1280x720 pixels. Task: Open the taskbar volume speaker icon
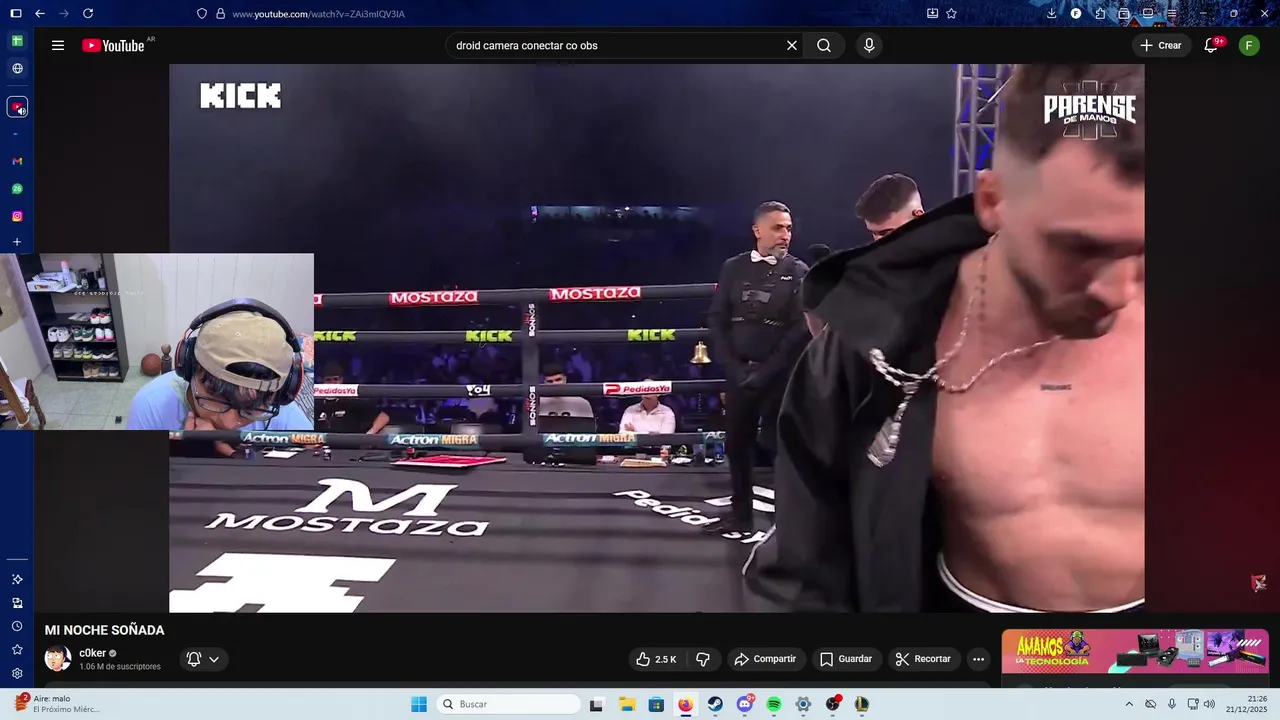(x=1210, y=704)
